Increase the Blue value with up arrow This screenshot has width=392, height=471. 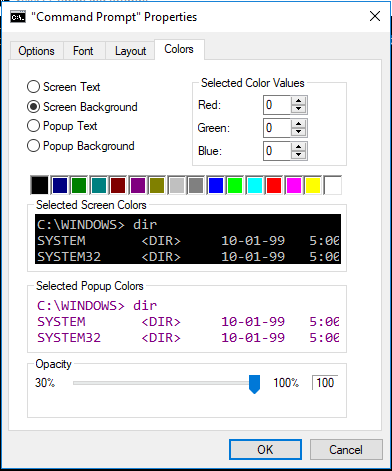click(x=298, y=147)
